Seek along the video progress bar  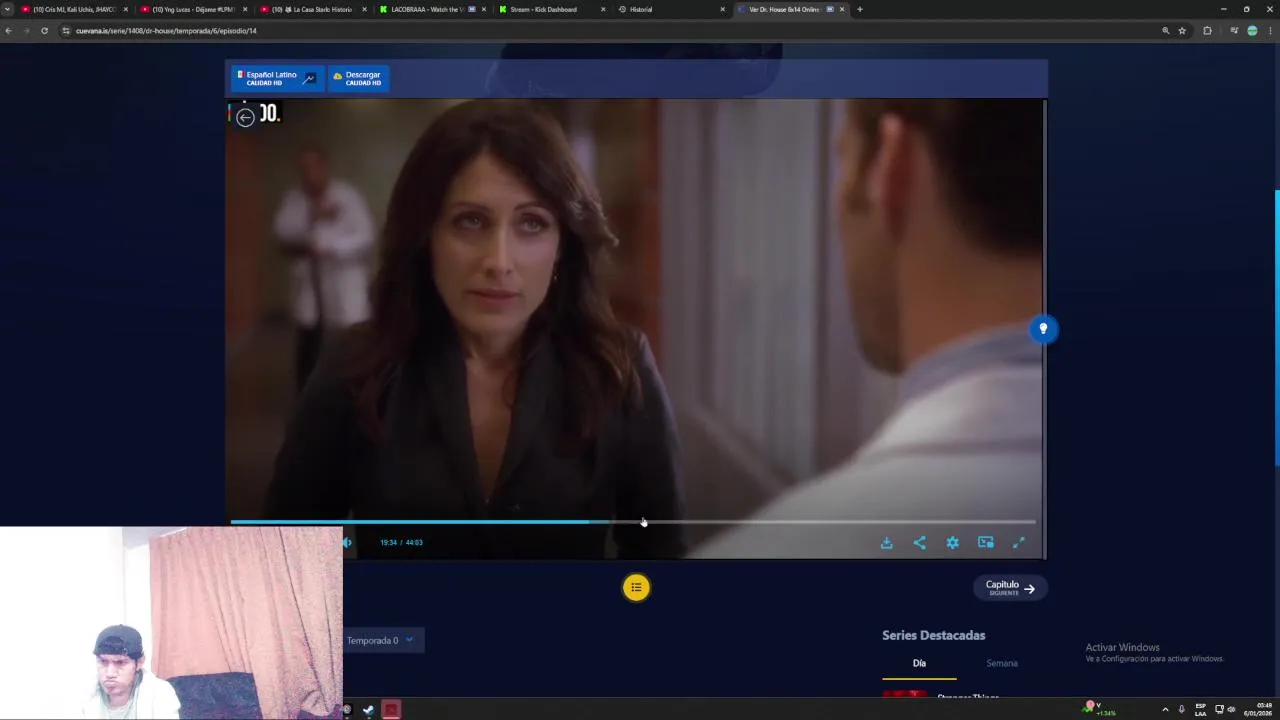pyautogui.click(x=633, y=521)
